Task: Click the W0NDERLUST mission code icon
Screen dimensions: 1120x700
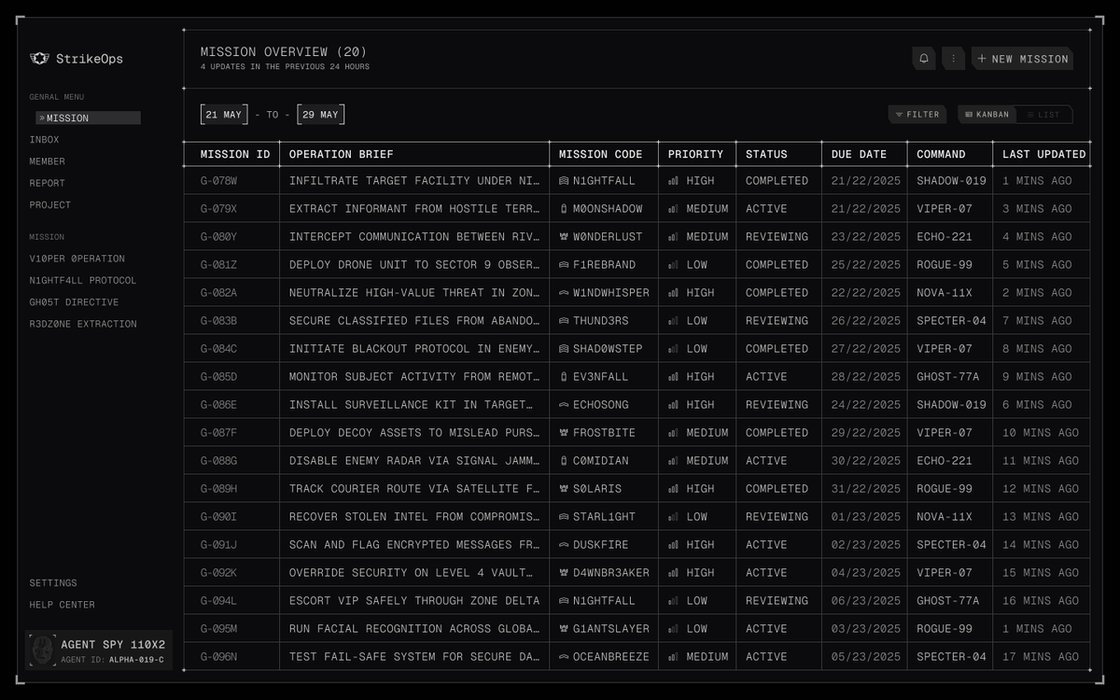Action: 564,236
